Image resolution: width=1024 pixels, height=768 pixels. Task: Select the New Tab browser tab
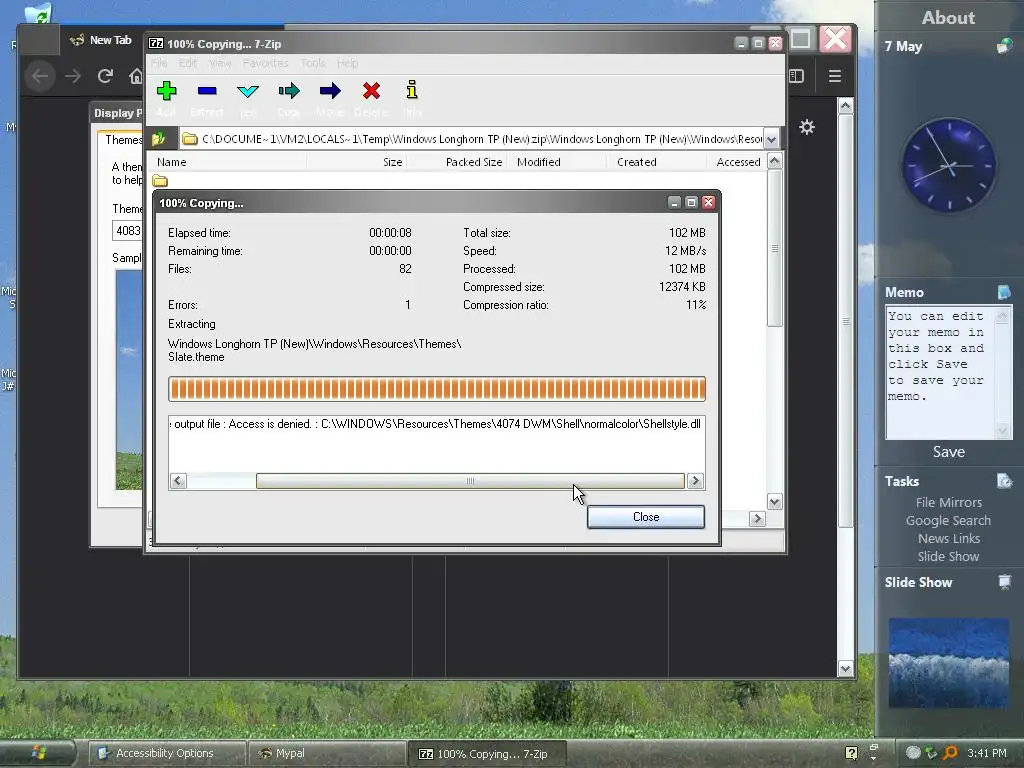point(101,40)
